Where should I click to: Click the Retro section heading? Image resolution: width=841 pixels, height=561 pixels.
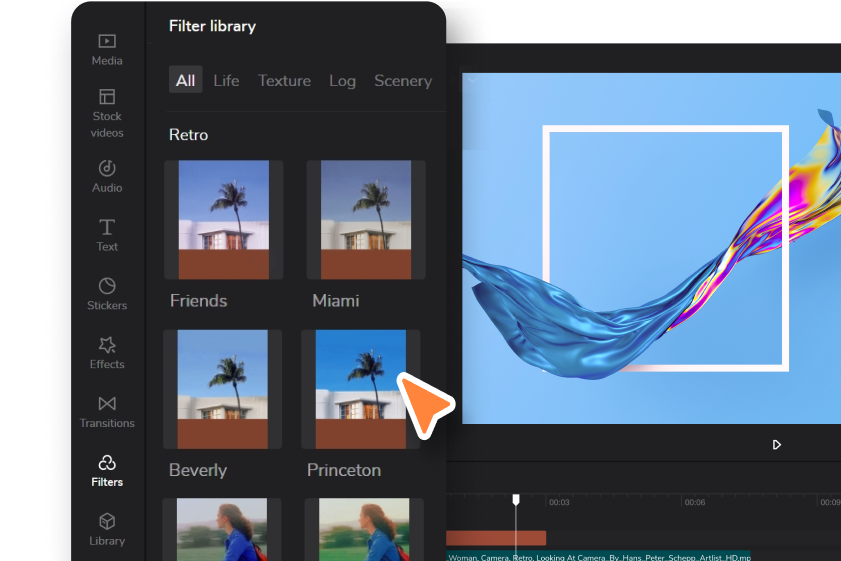point(188,135)
